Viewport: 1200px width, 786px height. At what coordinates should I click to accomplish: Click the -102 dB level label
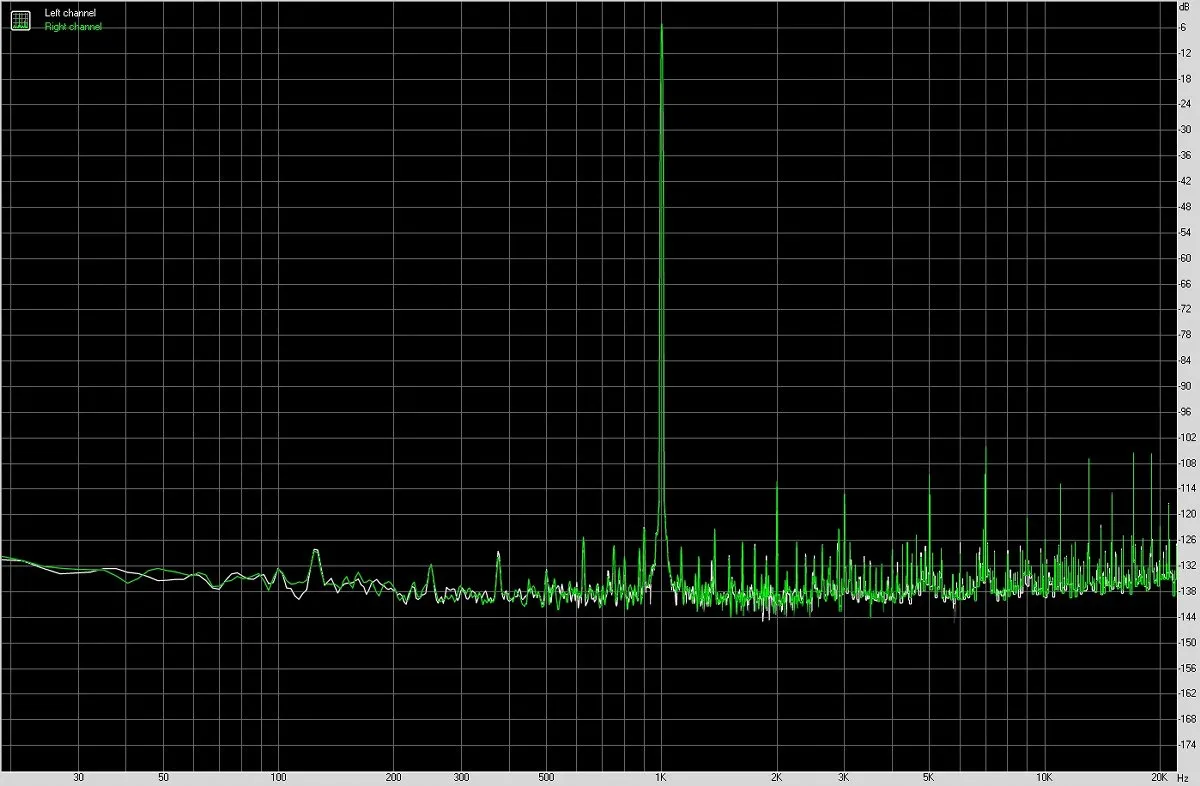pos(1188,438)
